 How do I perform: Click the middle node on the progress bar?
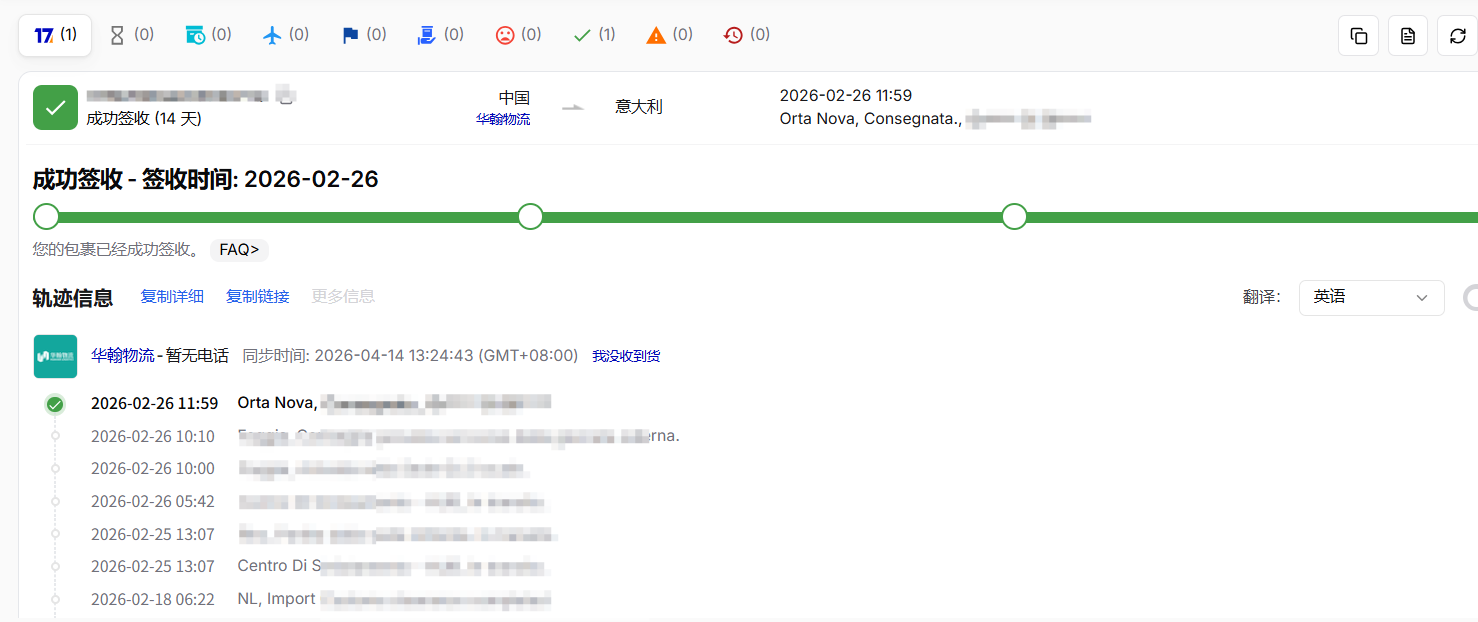tap(530, 217)
